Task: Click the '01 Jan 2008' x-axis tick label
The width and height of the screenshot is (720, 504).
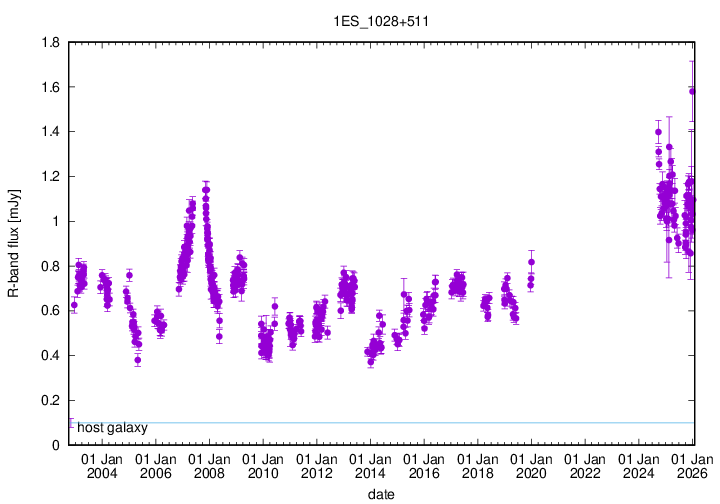Action: (208, 466)
